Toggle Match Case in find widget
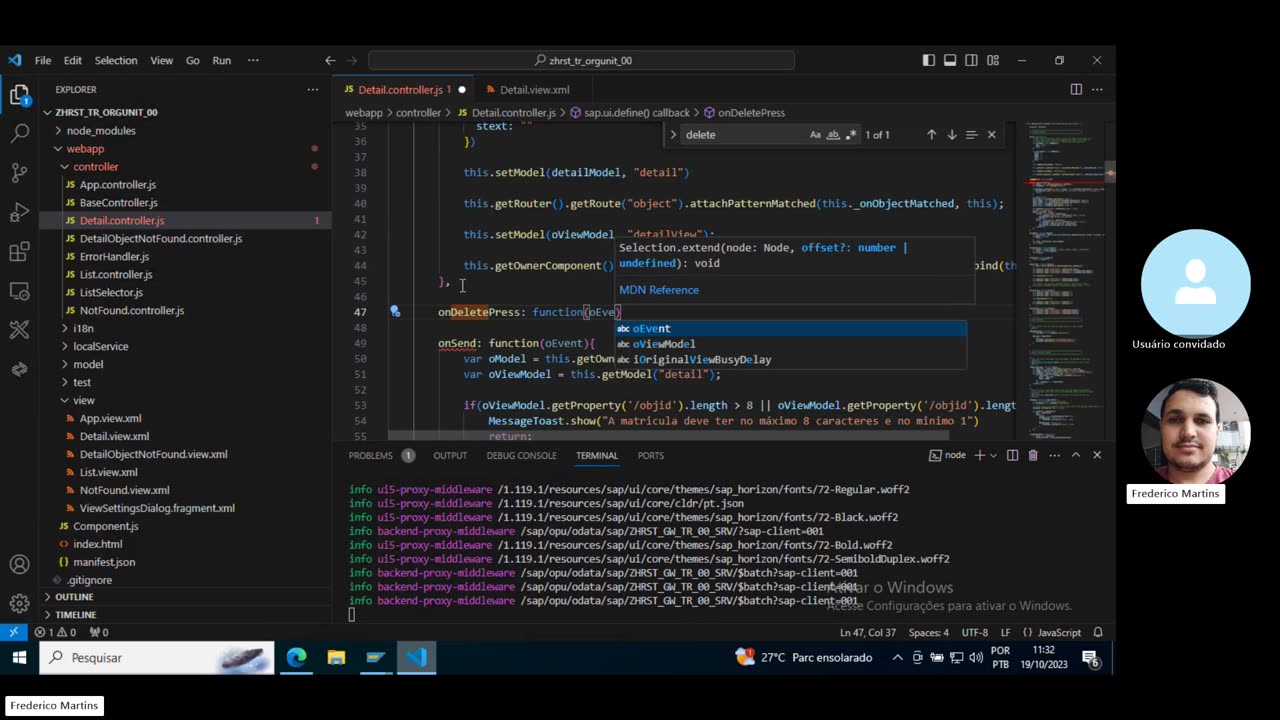Screen dimensions: 1280x720 [x=815, y=135]
